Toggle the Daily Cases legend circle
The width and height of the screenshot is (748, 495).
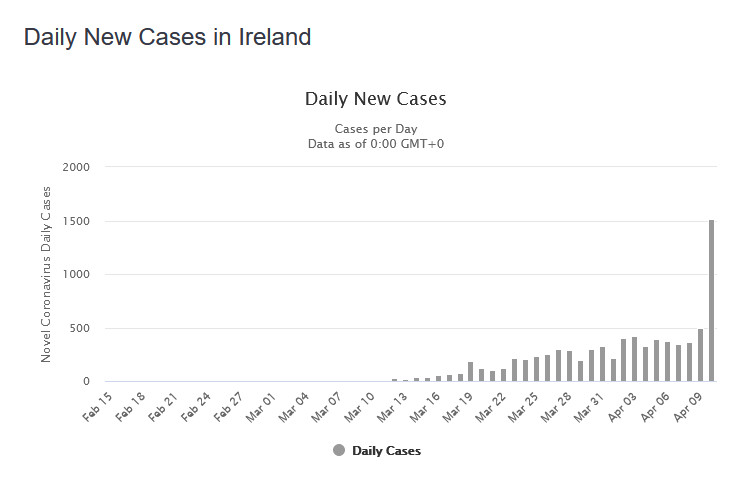pos(339,450)
